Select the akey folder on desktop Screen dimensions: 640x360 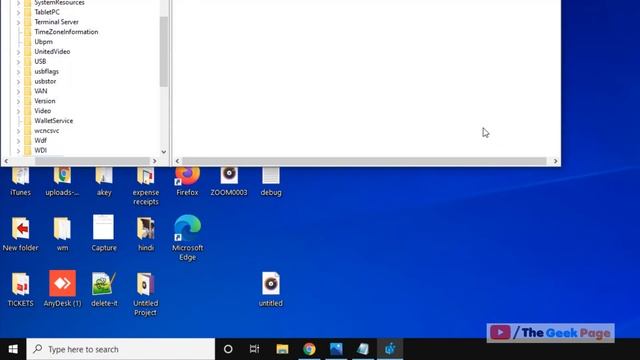(x=104, y=182)
